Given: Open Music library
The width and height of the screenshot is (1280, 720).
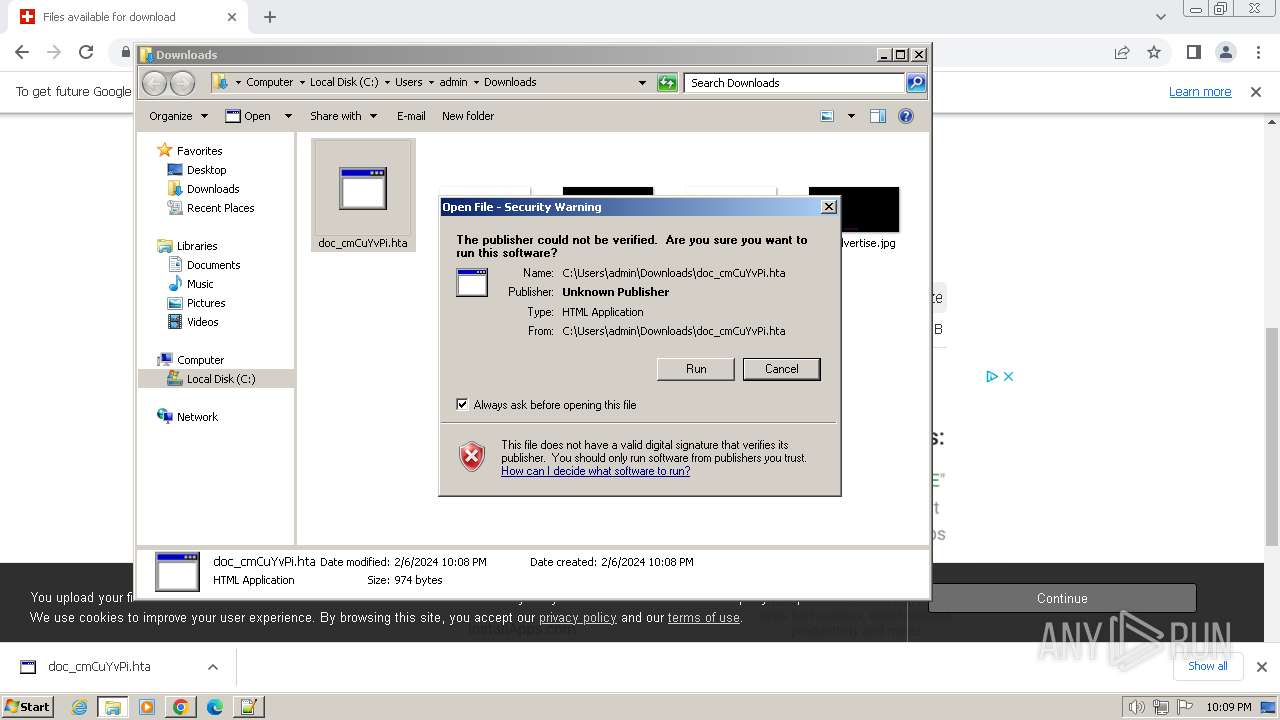Looking at the screenshot, I should (200, 284).
